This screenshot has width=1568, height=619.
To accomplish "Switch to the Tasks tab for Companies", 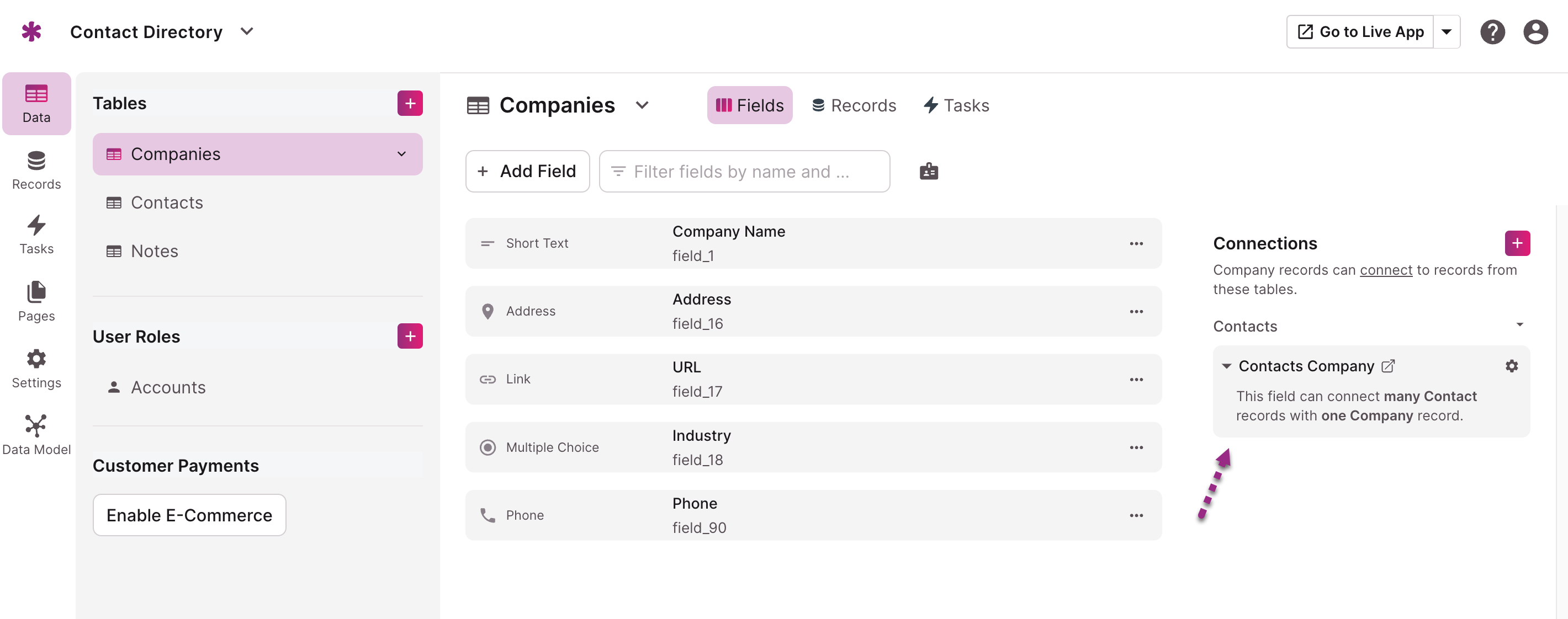I will click(x=956, y=105).
